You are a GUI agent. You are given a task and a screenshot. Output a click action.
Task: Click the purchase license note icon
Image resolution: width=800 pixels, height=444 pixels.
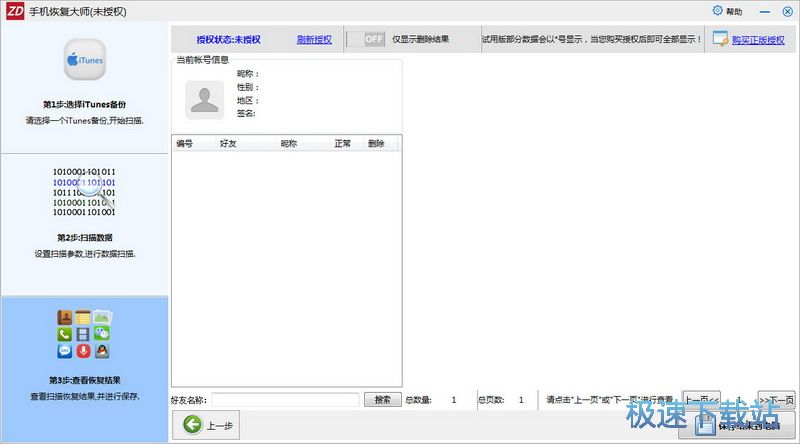(x=720, y=40)
